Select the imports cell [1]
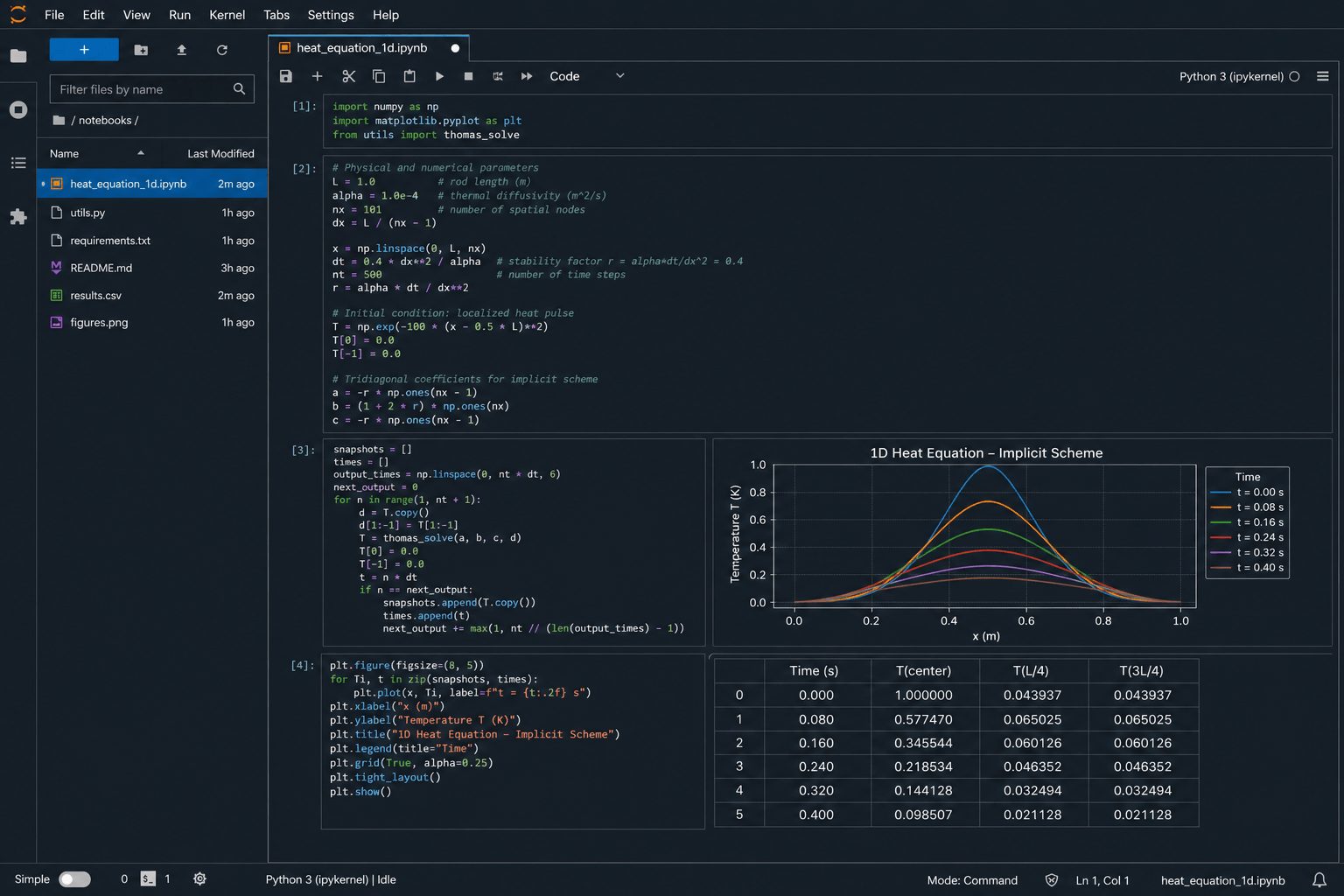The height and width of the screenshot is (896, 1344). 826,121
